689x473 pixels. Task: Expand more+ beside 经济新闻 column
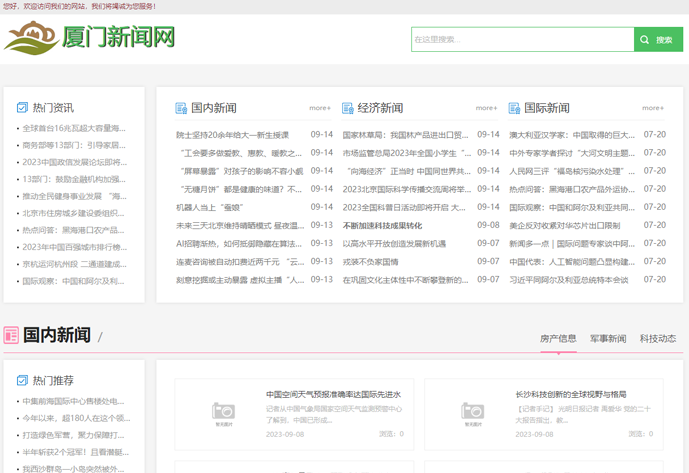[x=487, y=108]
